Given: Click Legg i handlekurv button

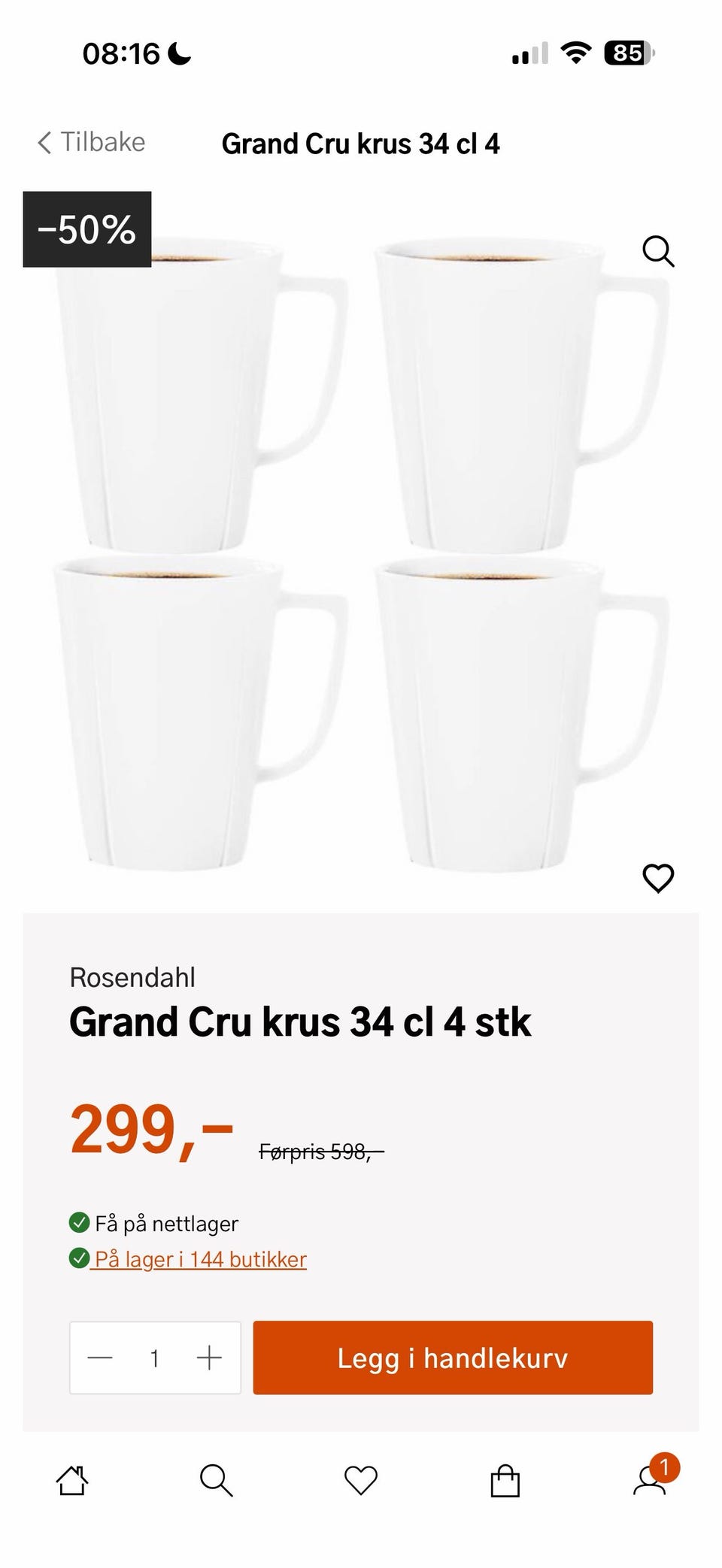Looking at the screenshot, I should pyautogui.click(x=453, y=1358).
